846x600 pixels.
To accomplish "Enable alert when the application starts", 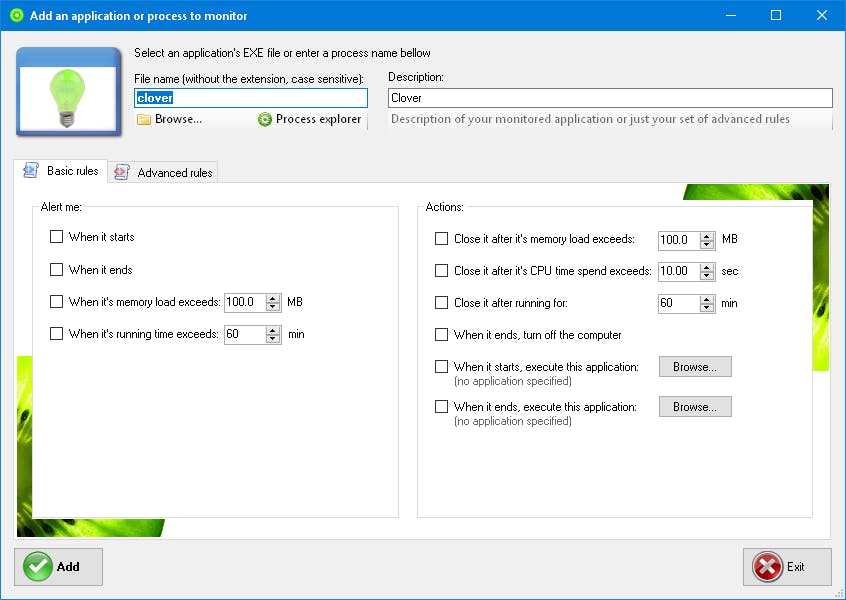I will tap(57, 237).
